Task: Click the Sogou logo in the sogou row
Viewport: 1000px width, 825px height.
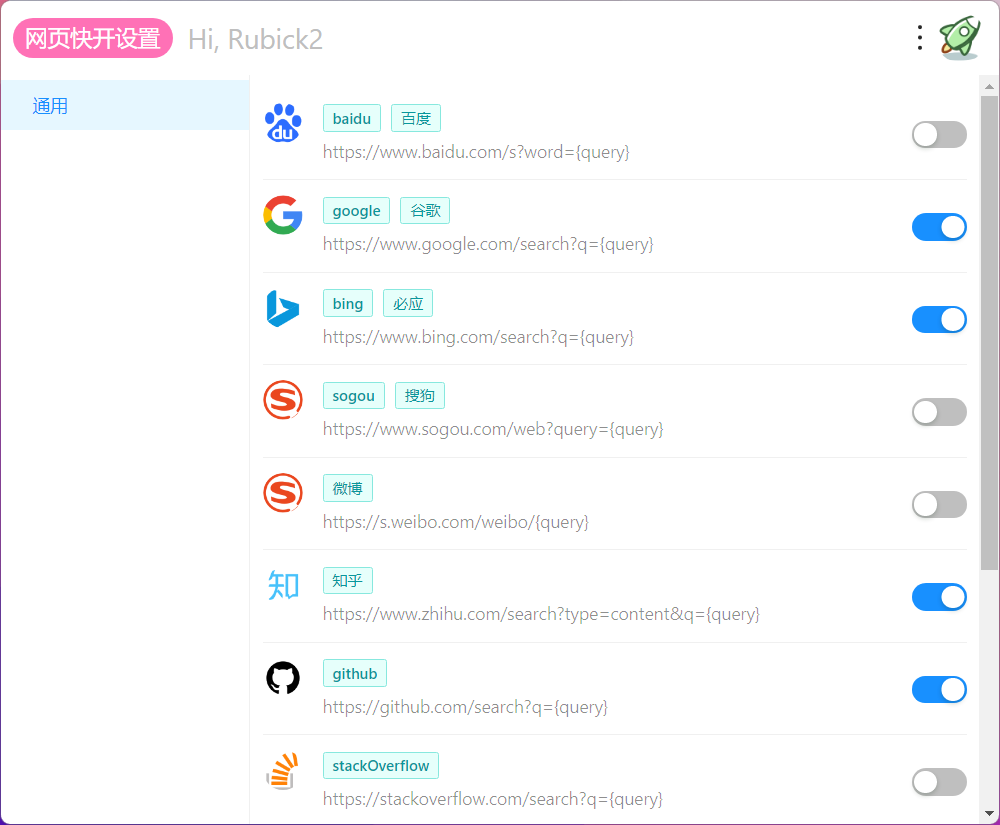Action: (x=283, y=400)
